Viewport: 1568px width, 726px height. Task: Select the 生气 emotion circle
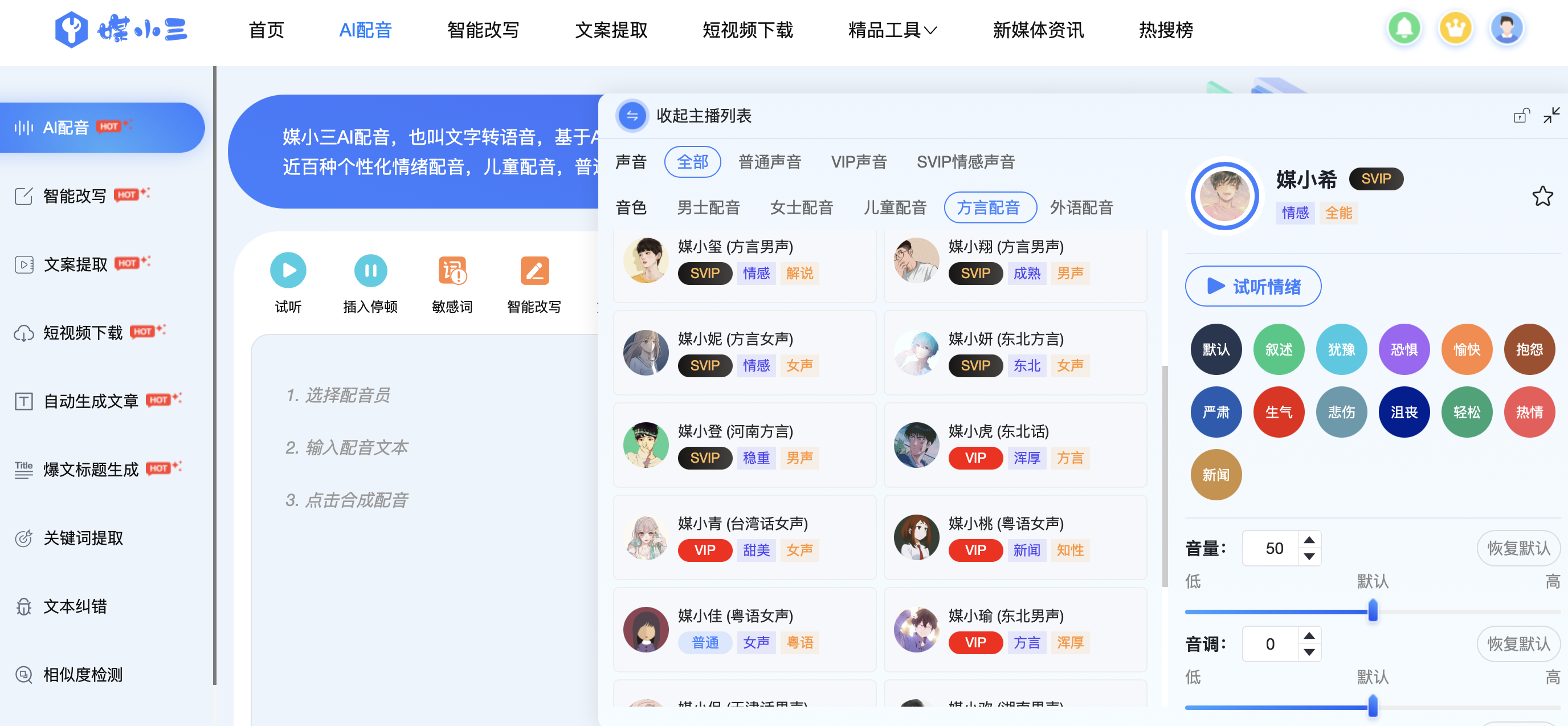(1278, 412)
